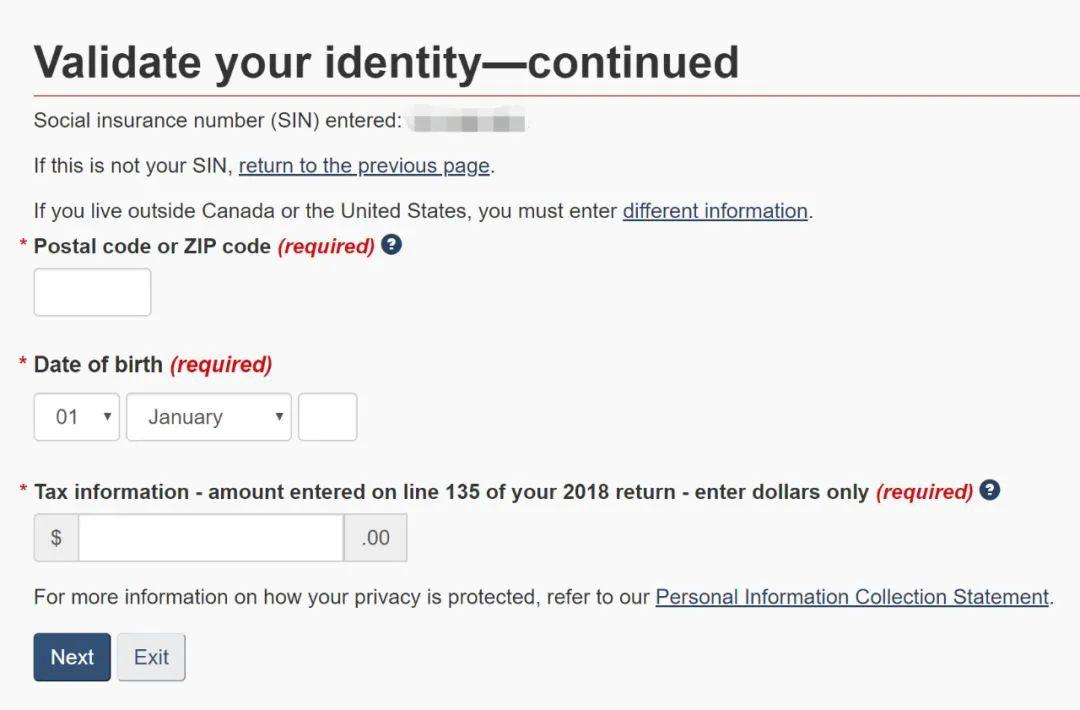Click the birth year input box
Screen dimensions: 1080x710
327,417
